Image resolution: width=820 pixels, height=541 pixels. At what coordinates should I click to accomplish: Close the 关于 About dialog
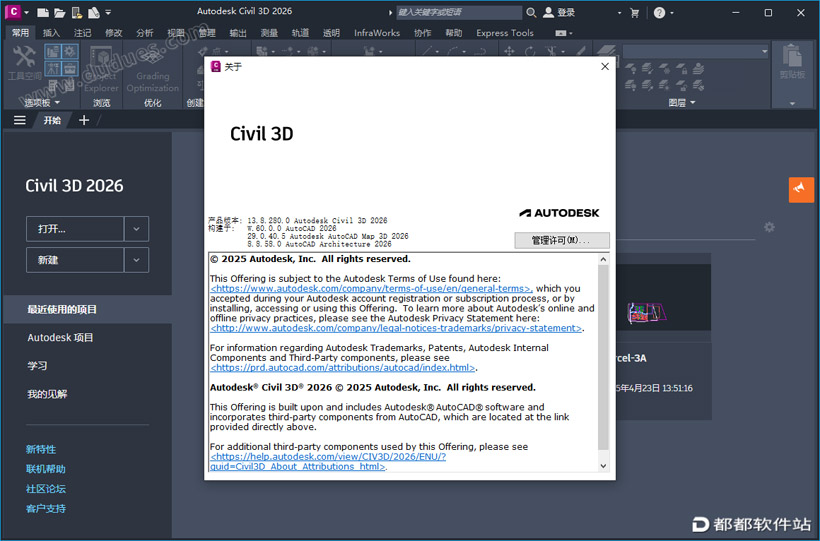[x=605, y=66]
